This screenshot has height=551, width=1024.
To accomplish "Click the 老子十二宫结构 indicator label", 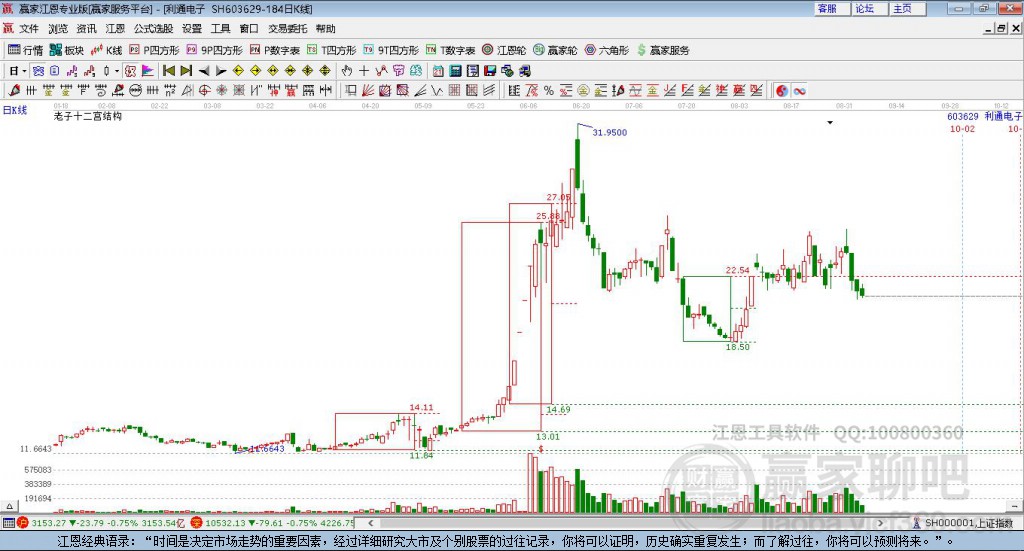I will tap(88, 116).
